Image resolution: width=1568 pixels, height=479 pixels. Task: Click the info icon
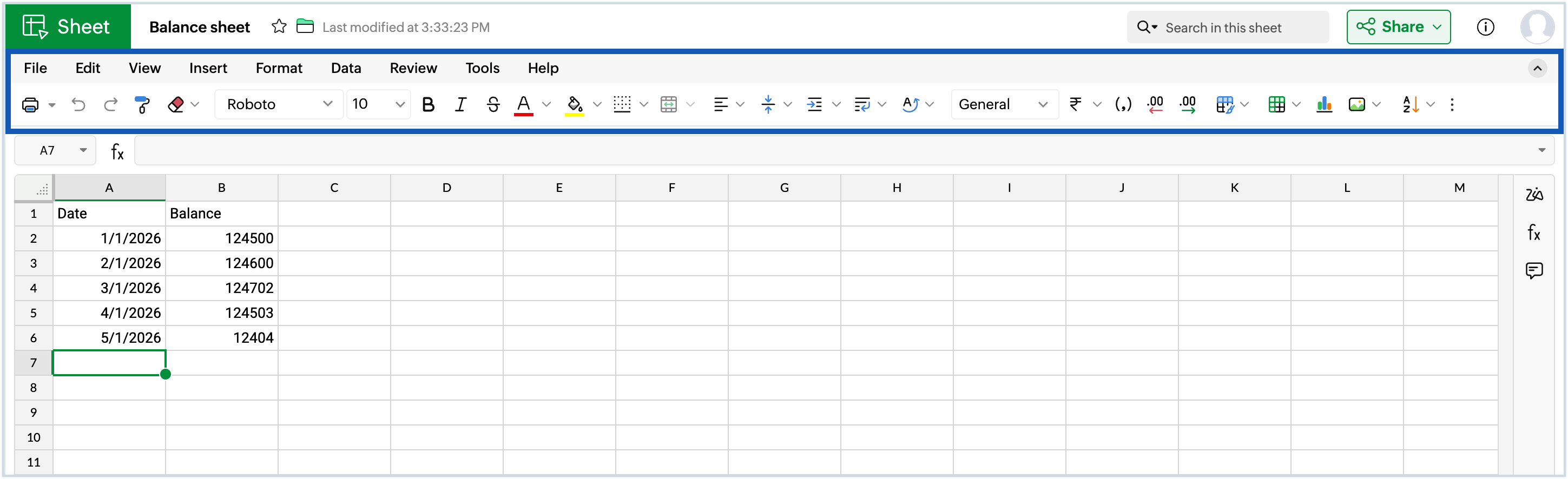pos(1485,26)
